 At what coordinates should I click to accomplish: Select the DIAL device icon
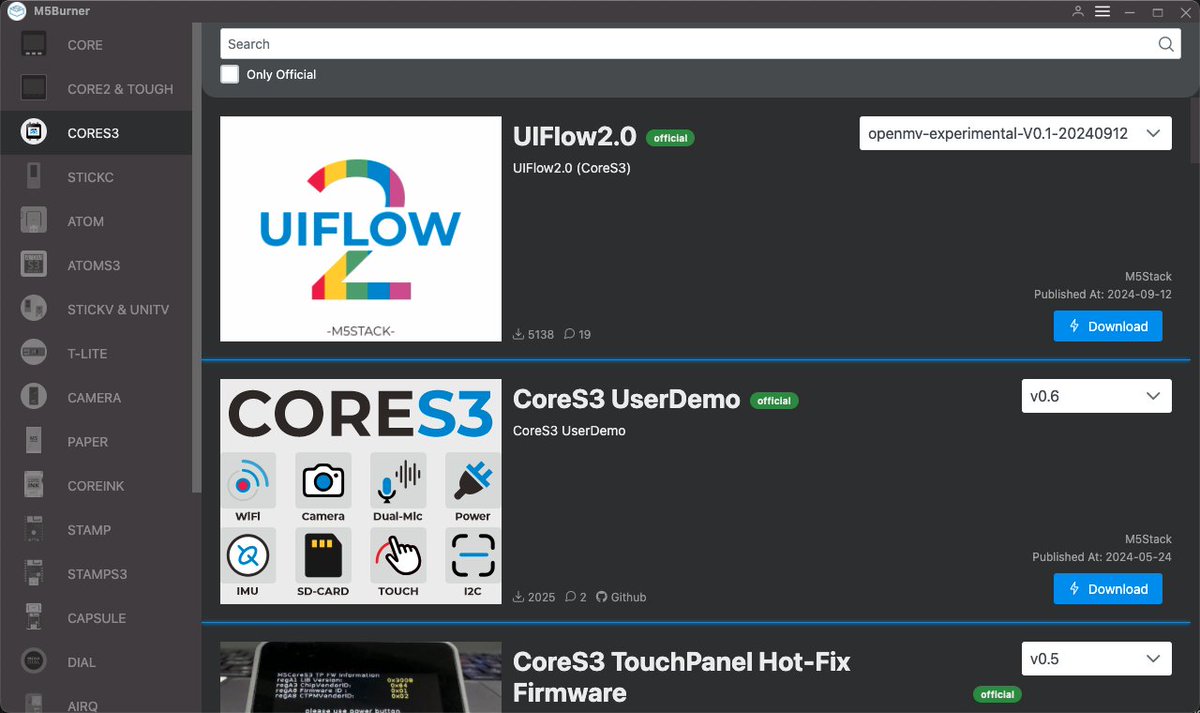pyautogui.click(x=34, y=662)
